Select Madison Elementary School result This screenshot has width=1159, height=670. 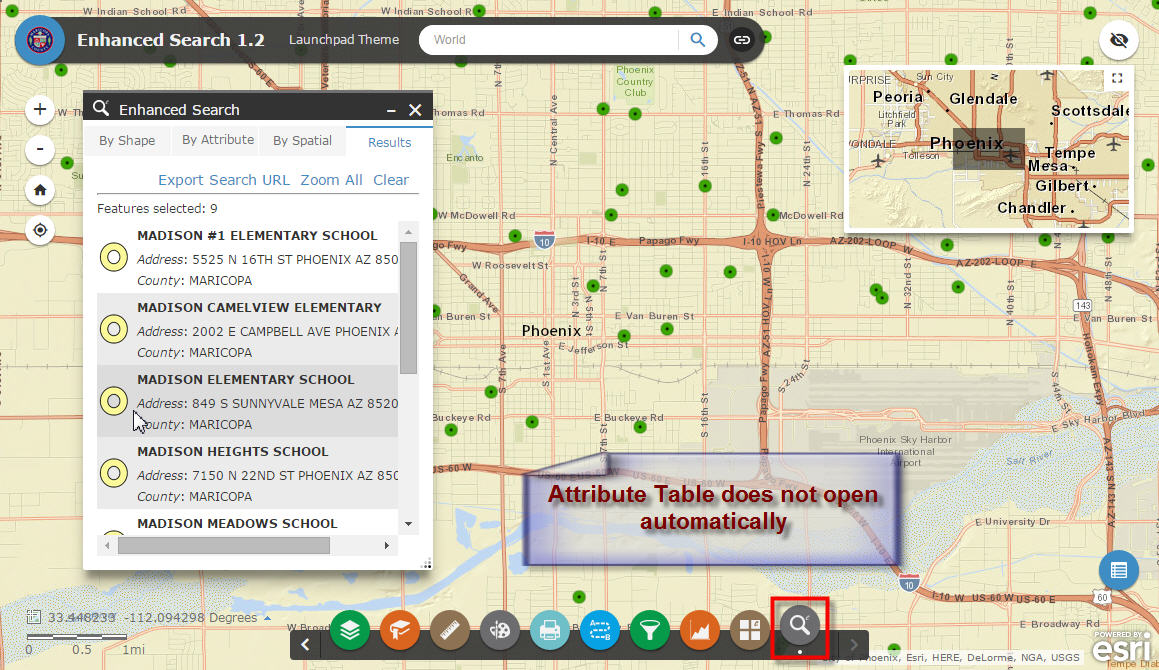click(x=248, y=401)
